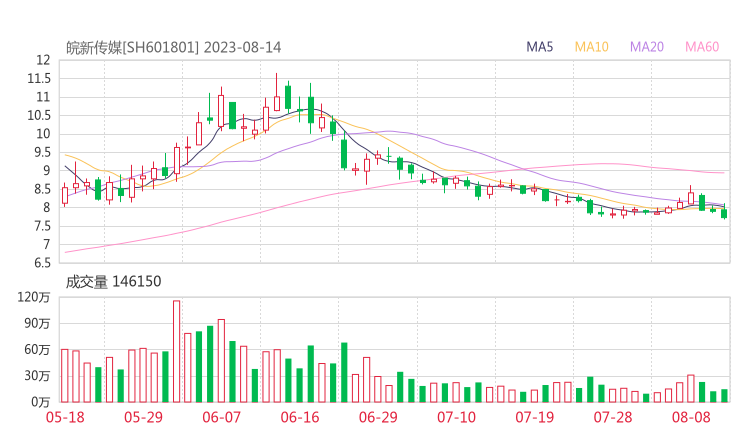Click the 06-29 date label
740x440 pixels.
(378, 417)
